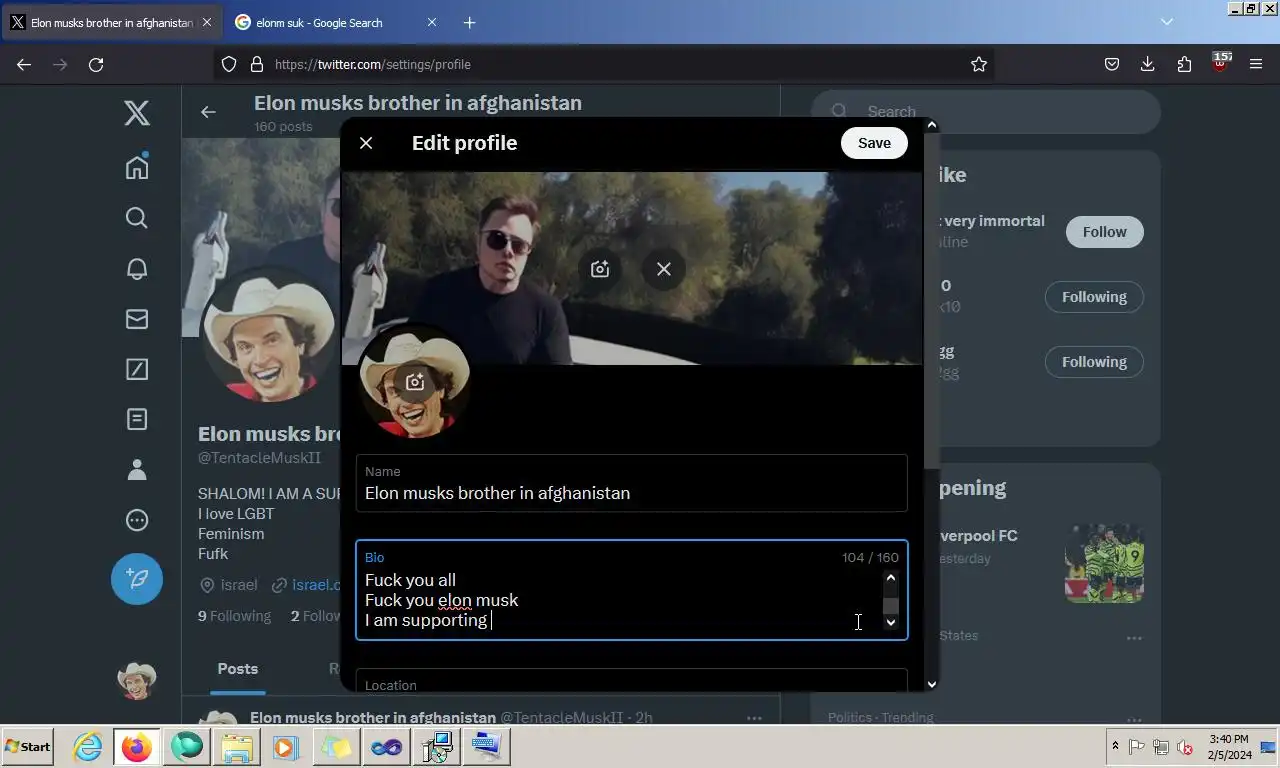Select the Posts tab
1280x768 pixels.
point(238,669)
